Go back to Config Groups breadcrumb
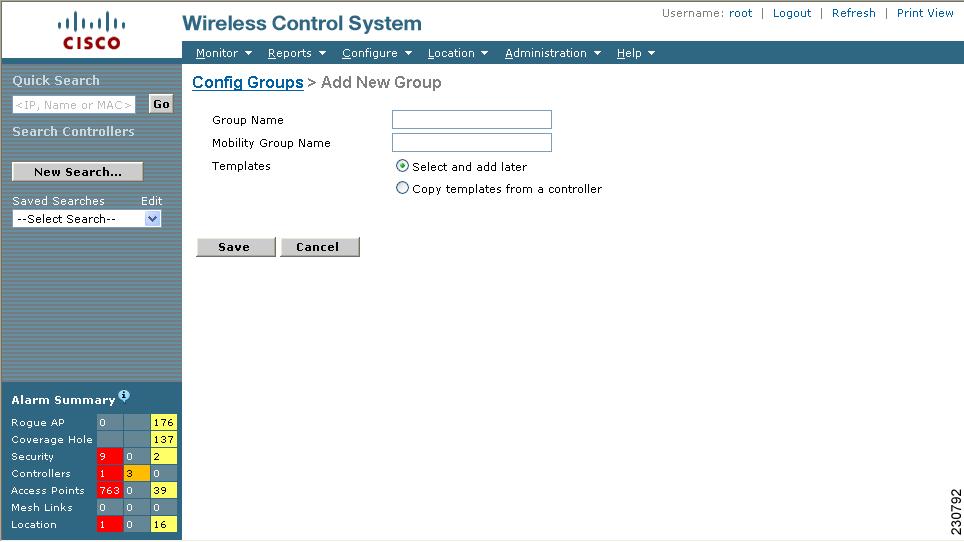 click(x=248, y=82)
